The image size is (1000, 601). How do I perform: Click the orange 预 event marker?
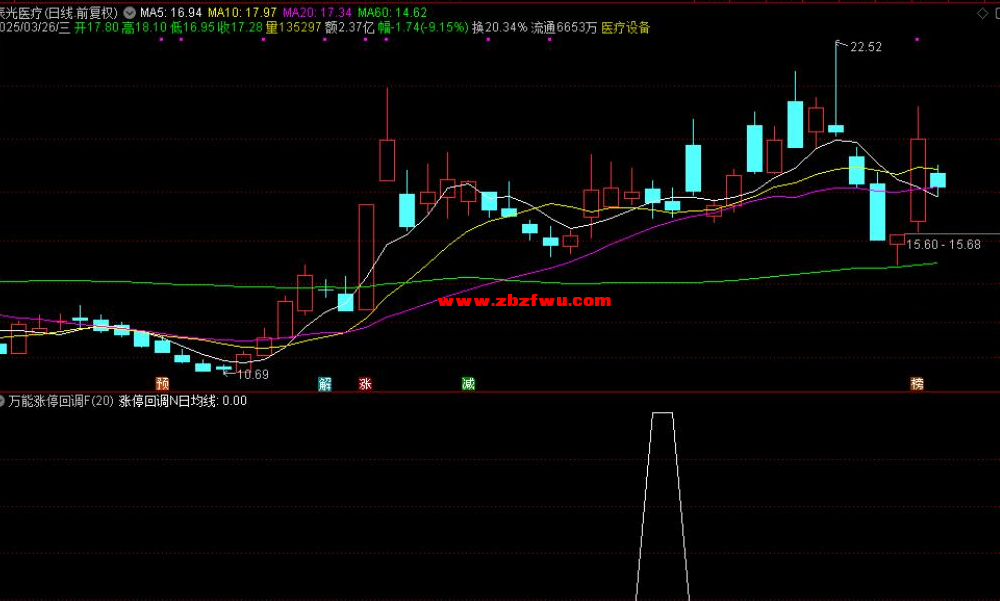click(x=163, y=383)
